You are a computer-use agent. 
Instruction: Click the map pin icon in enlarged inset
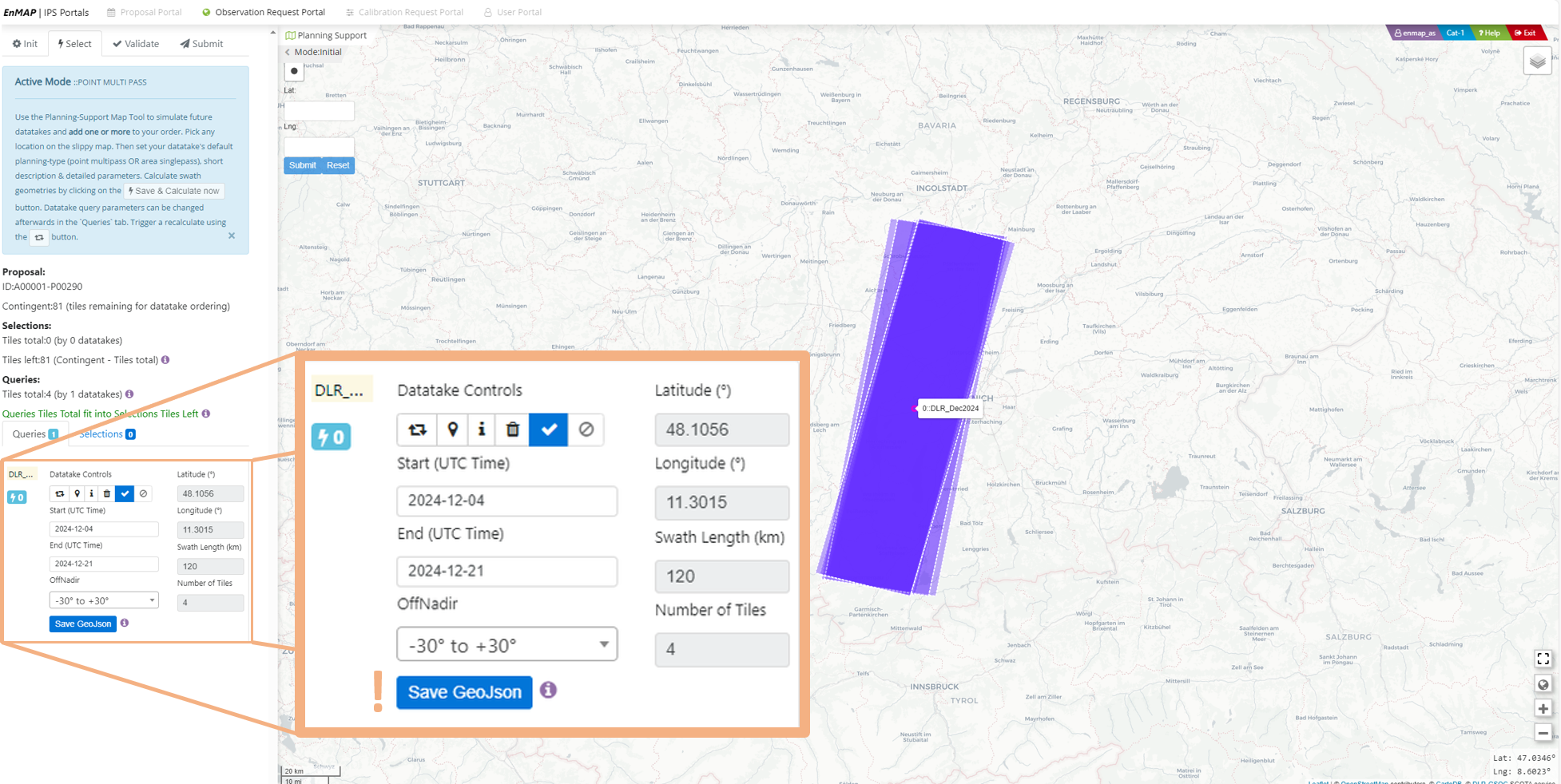pyautogui.click(x=453, y=430)
